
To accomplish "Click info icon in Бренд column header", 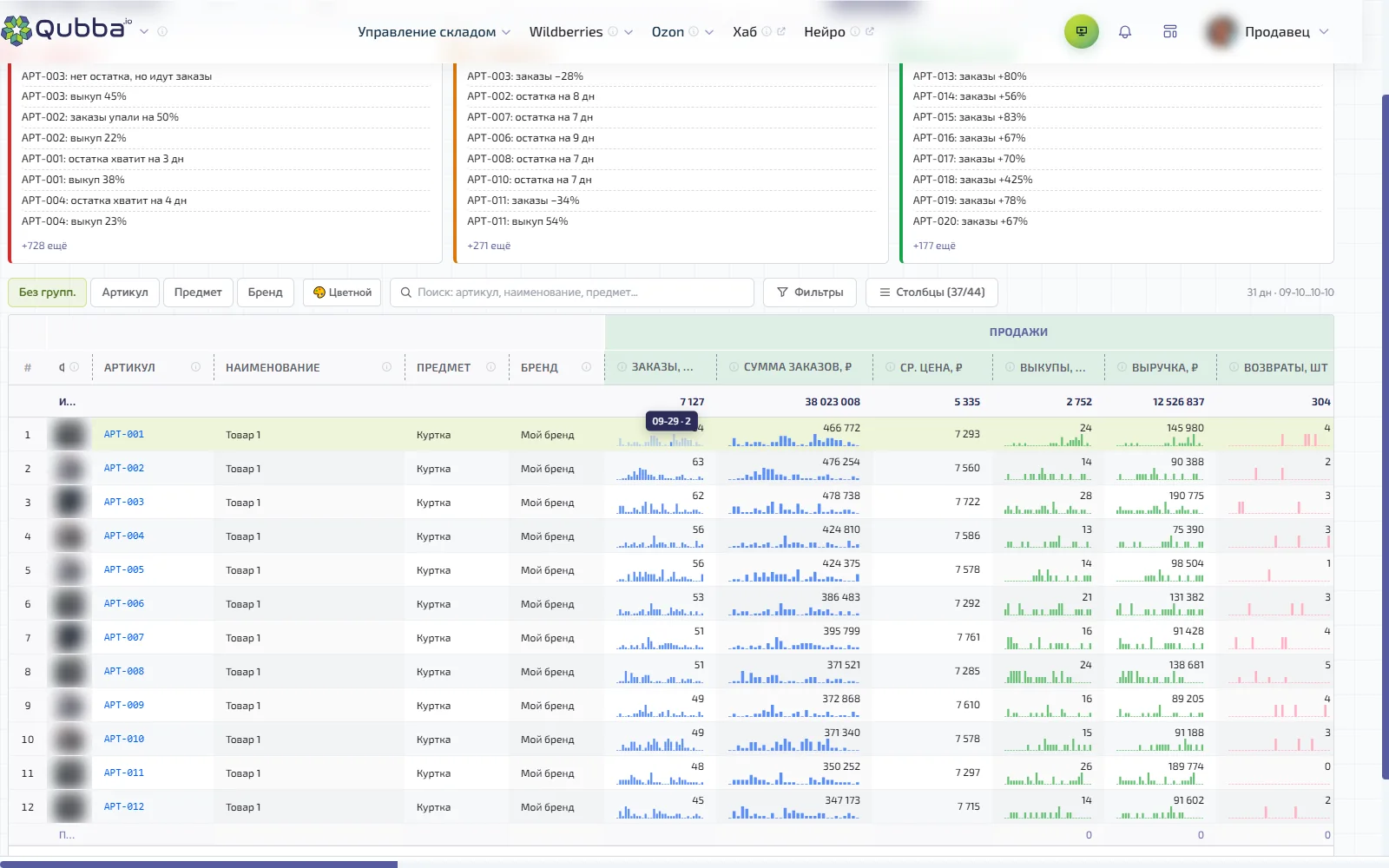I will pos(586,367).
